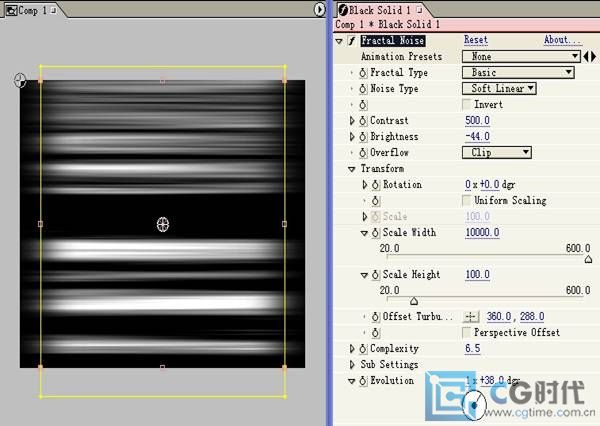Click the Invert stopwatch icon
600x426 pixels.
pos(363,105)
